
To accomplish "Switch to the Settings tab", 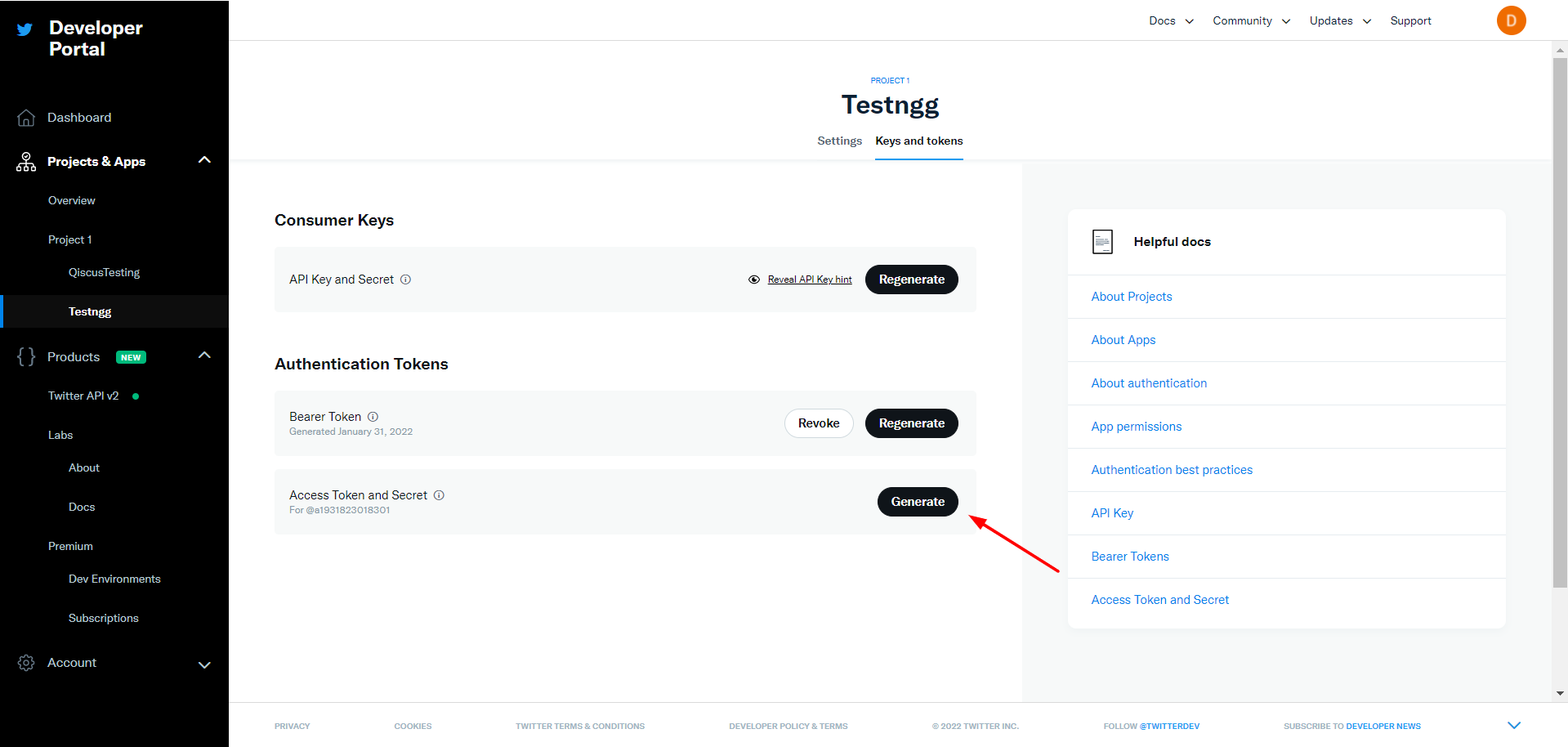I will click(839, 141).
